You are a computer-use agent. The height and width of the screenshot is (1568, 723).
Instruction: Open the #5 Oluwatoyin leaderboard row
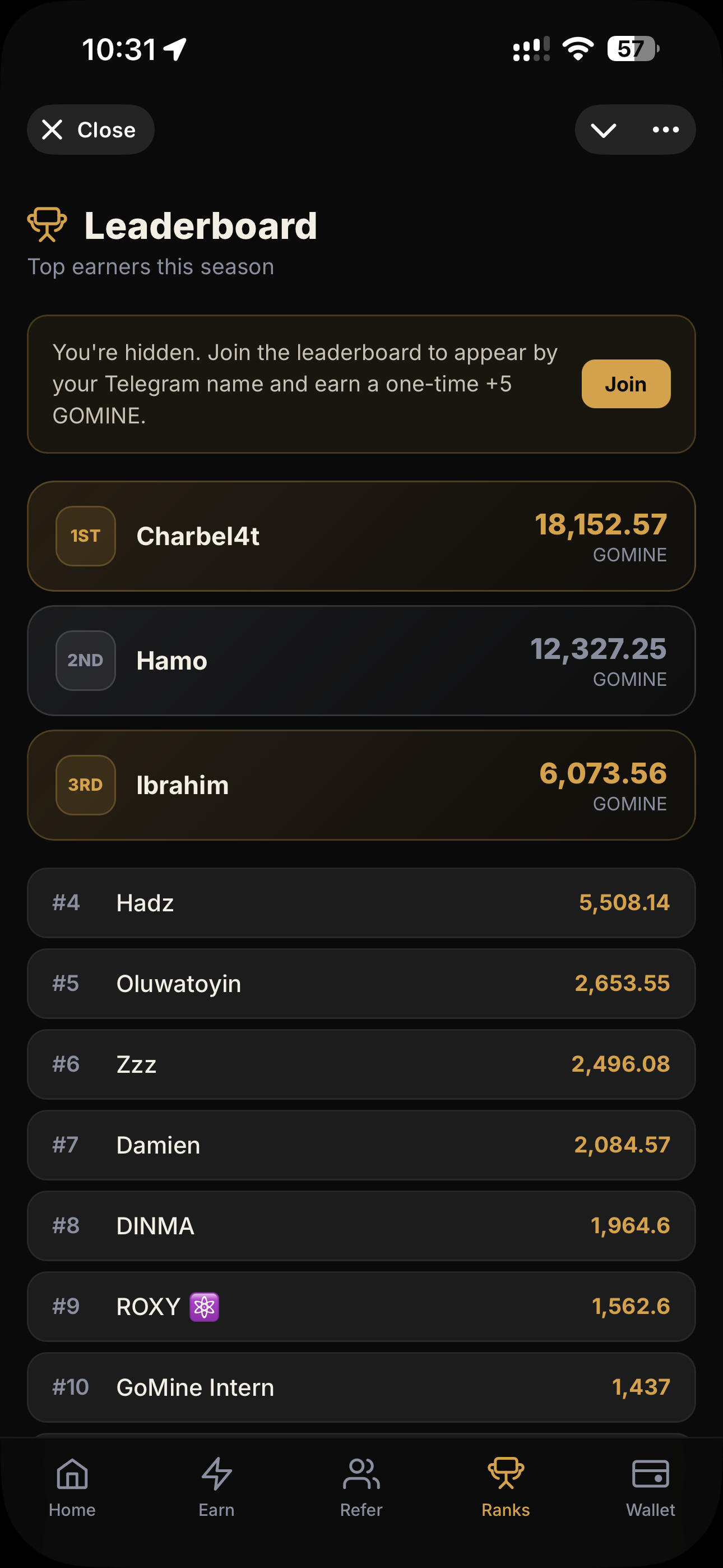point(361,984)
